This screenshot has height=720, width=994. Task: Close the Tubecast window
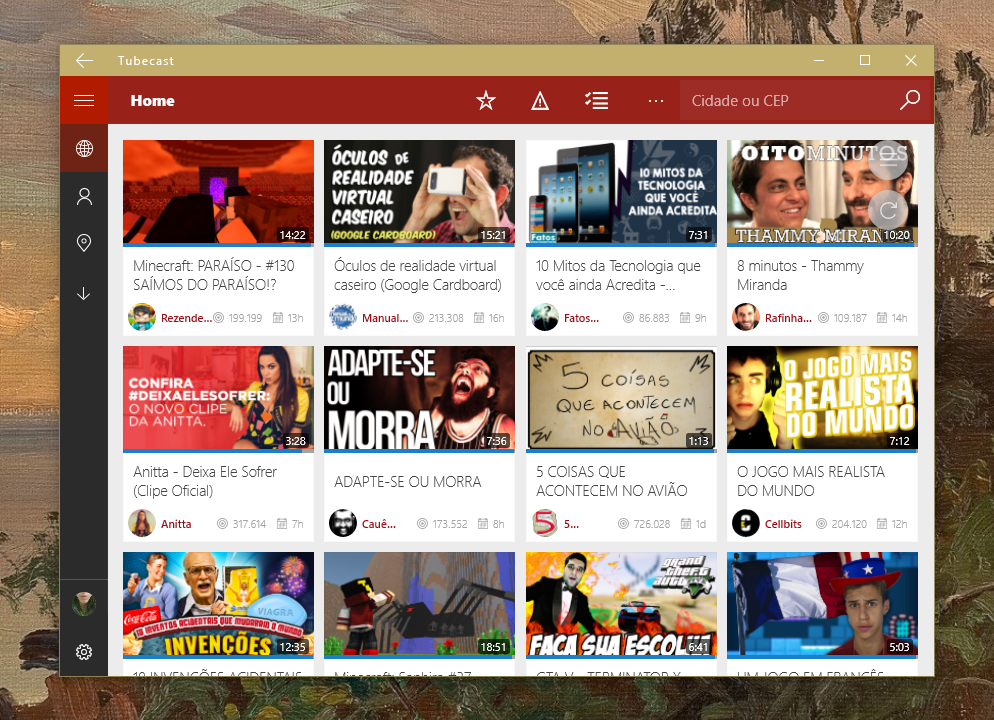[911, 60]
